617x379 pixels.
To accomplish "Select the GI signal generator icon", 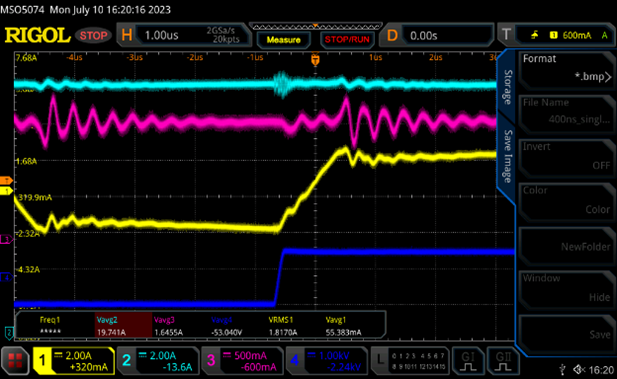I will pyautogui.click(x=467, y=361).
